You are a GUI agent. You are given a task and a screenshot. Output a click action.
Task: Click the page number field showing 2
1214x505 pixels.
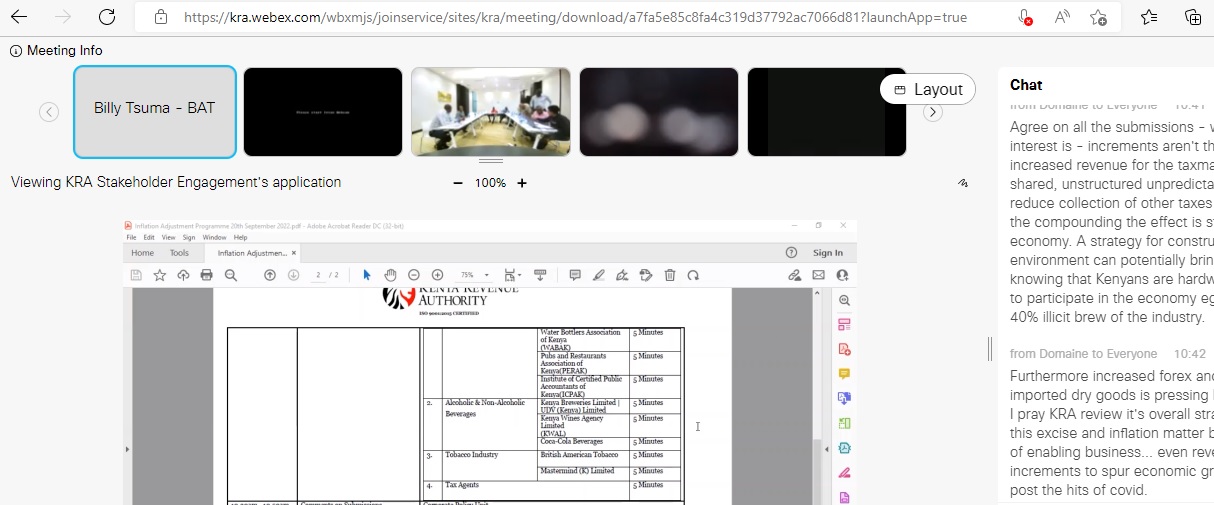point(319,275)
